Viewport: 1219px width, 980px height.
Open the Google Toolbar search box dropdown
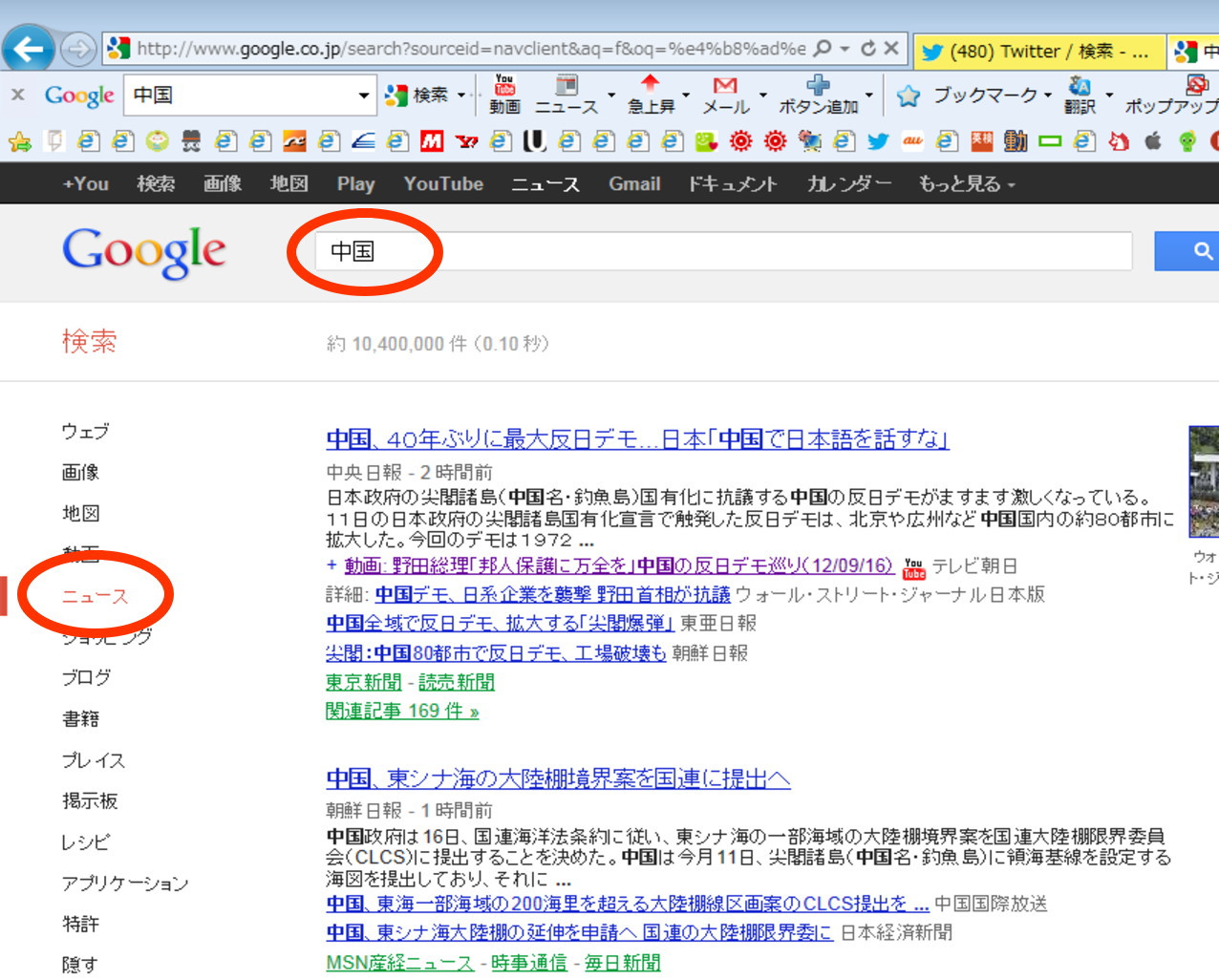click(363, 96)
